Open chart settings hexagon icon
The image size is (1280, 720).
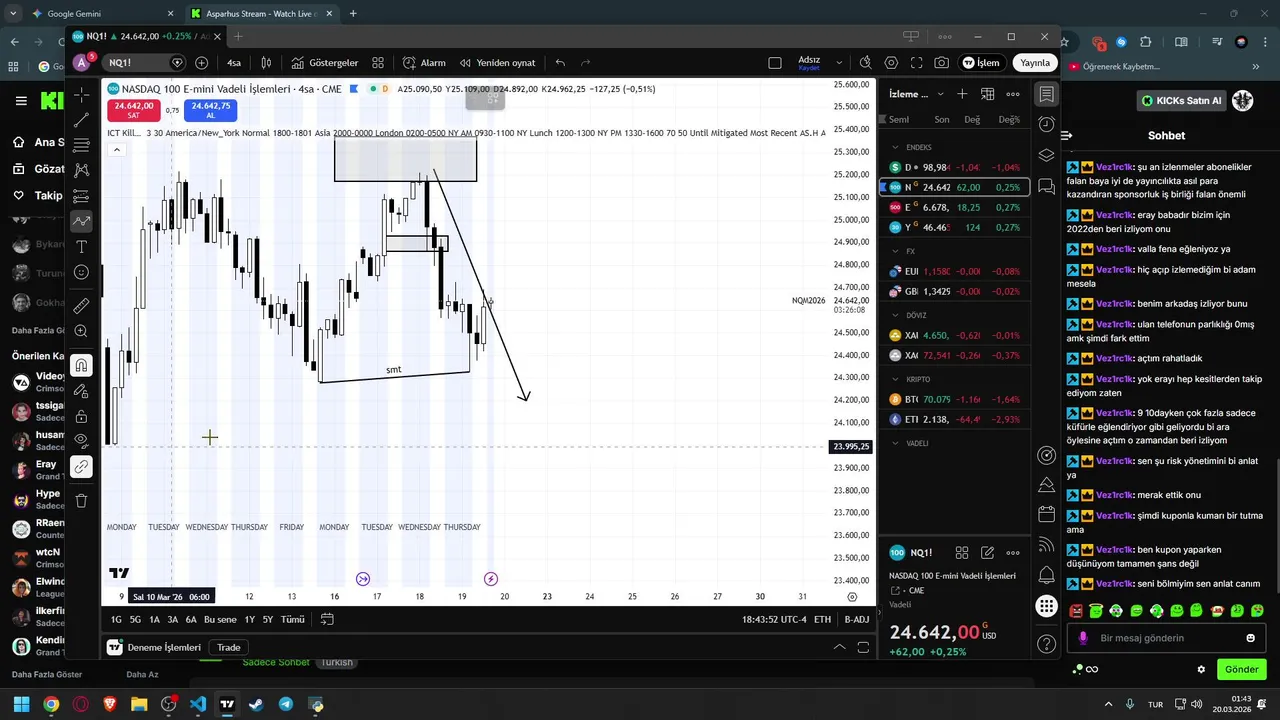[x=891, y=62]
